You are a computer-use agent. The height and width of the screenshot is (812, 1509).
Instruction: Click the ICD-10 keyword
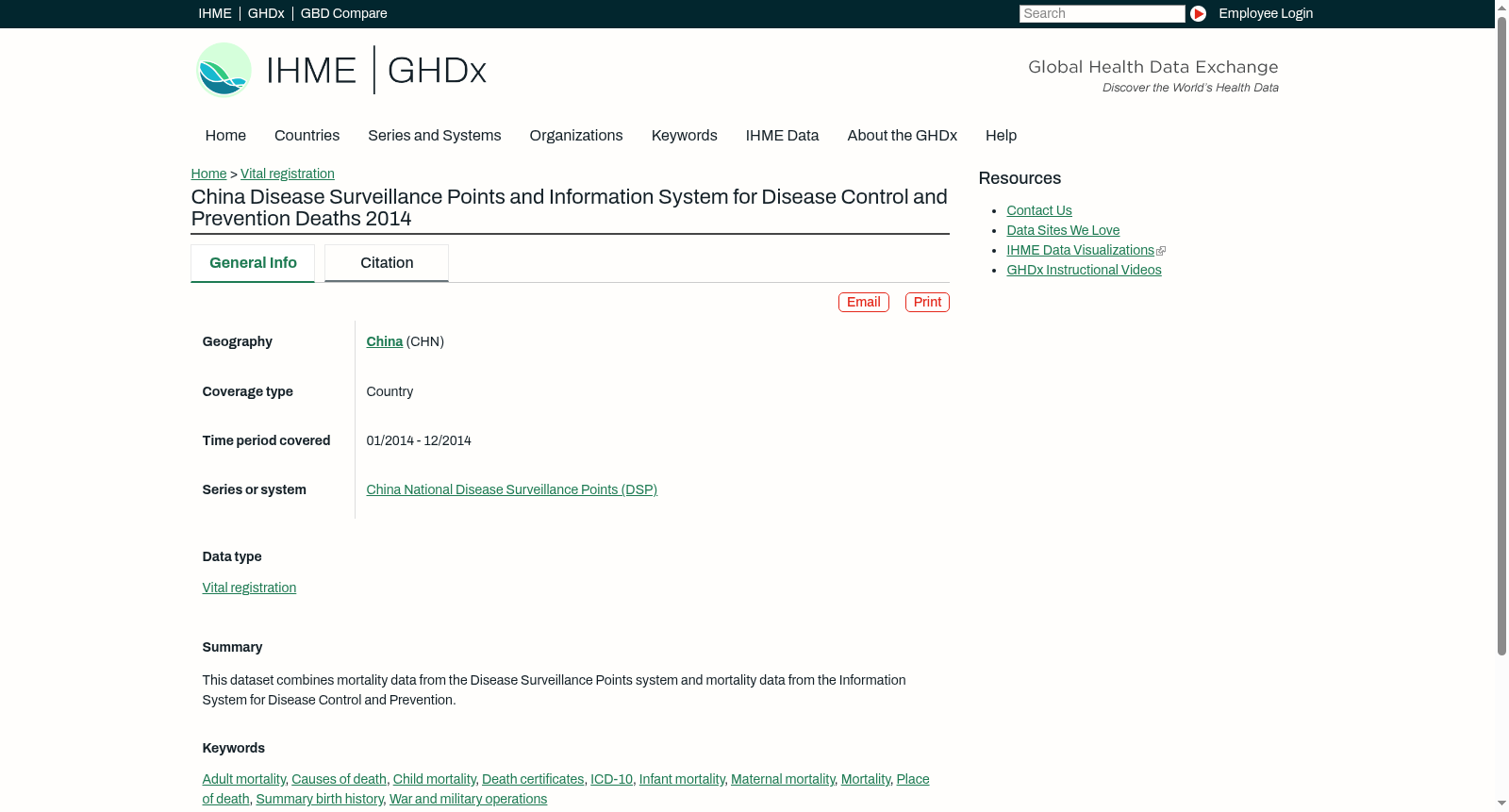tap(611, 779)
